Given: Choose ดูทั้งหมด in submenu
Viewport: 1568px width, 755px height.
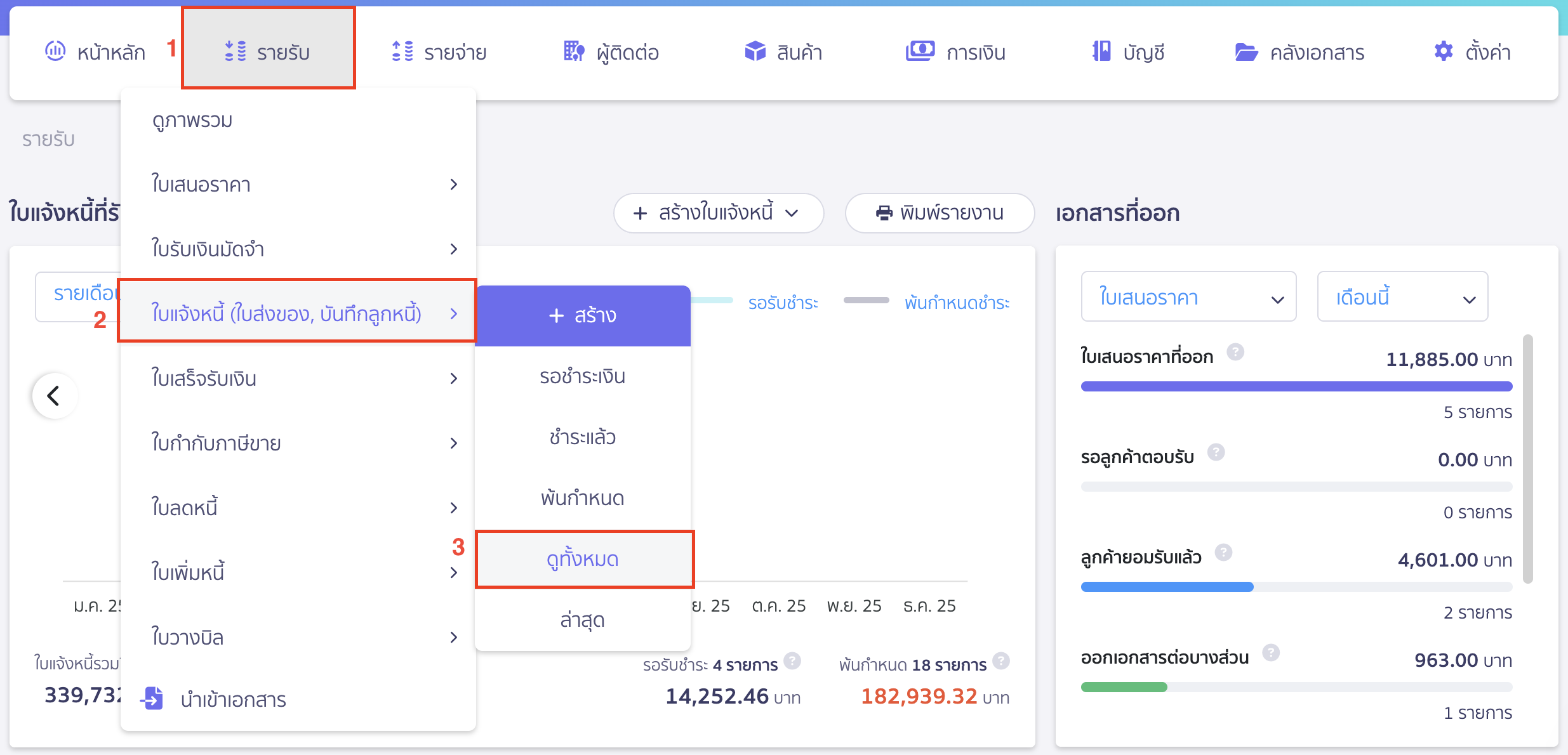Looking at the screenshot, I should point(583,559).
